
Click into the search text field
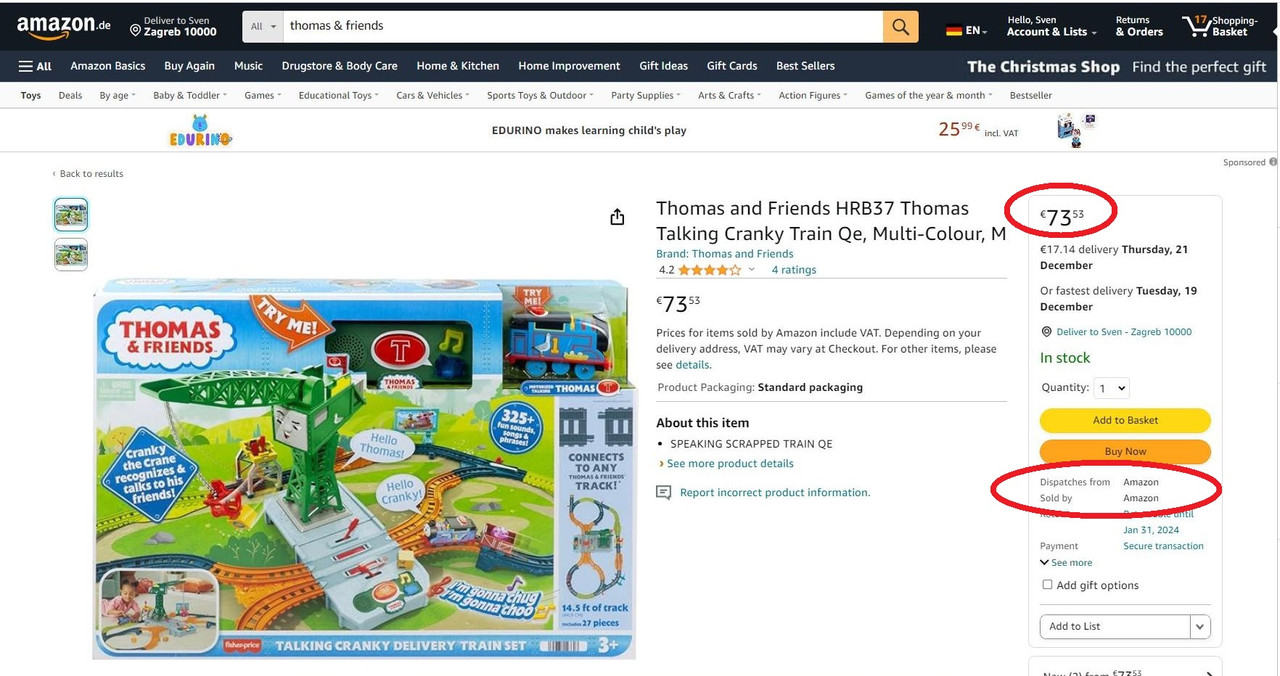pyautogui.click(x=583, y=27)
